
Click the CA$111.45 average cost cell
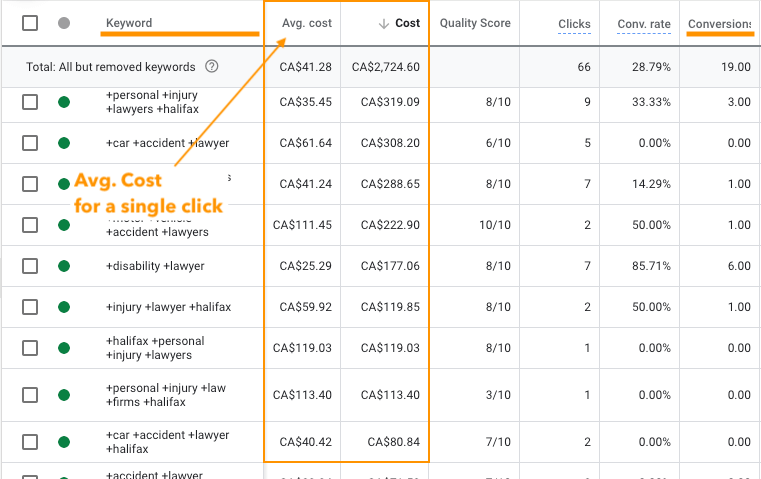pyautogui.click(x=302, y=225)
